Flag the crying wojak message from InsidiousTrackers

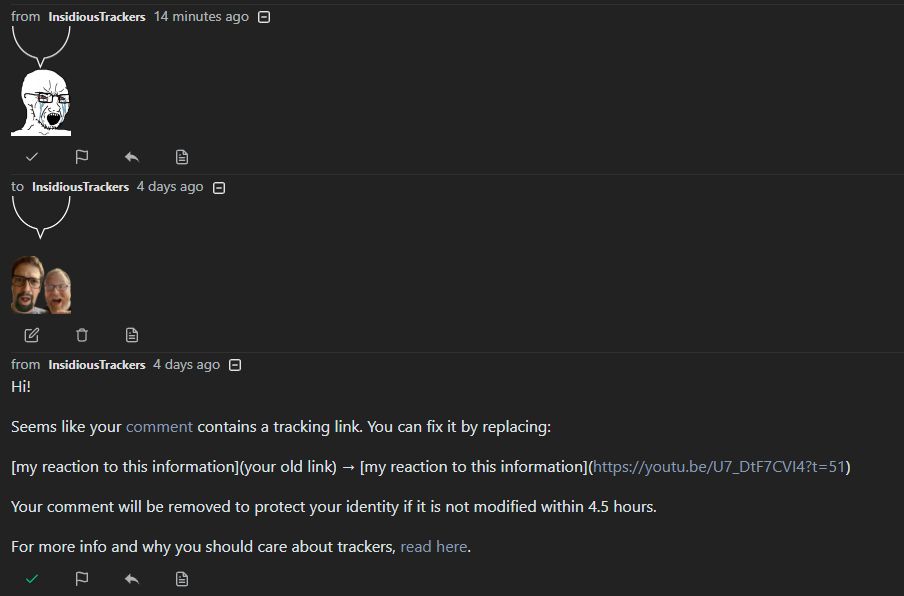pyautogui.click(x=82, y=157)
